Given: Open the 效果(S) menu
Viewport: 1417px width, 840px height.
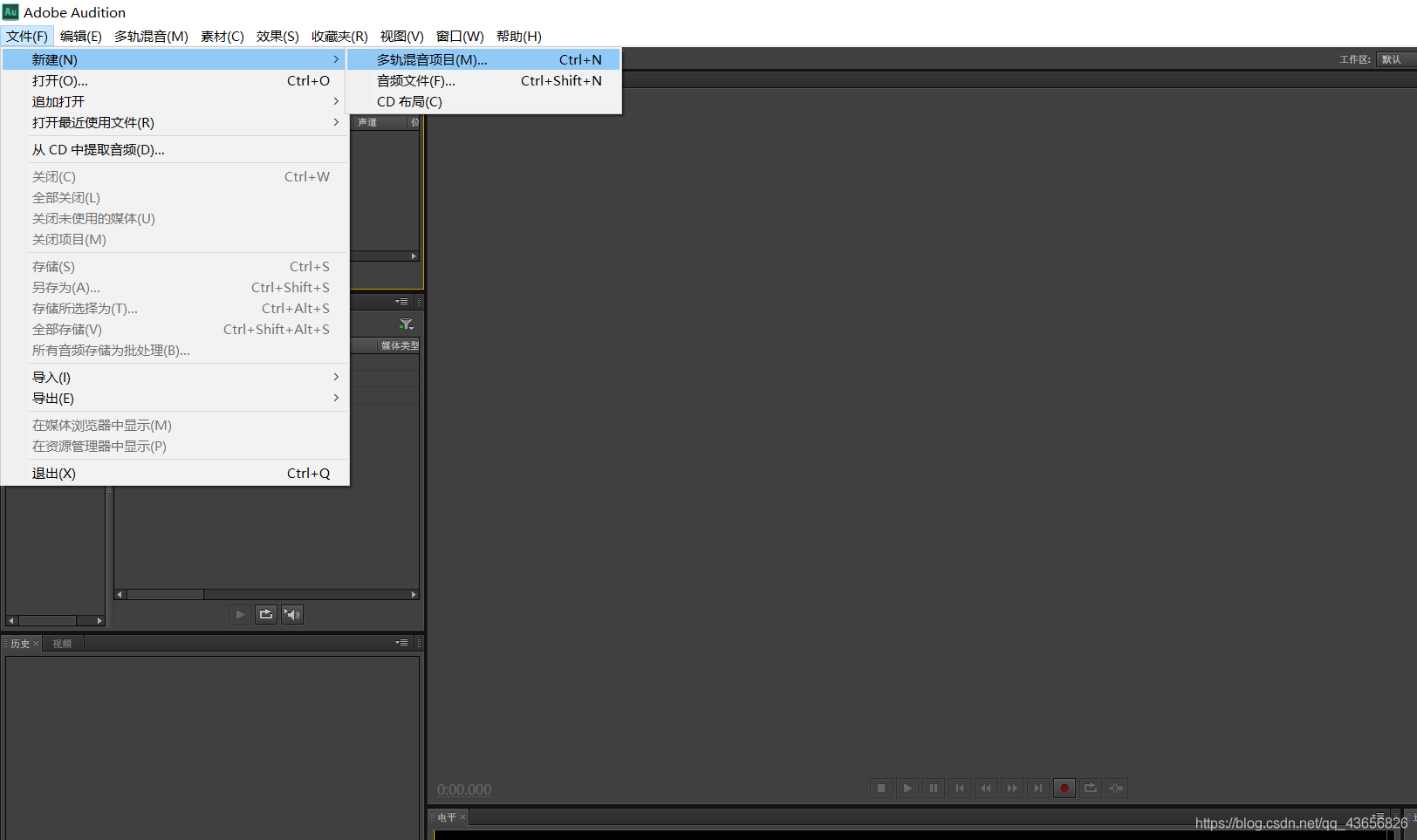Looking at the screenshot, I should coord(277,36).
